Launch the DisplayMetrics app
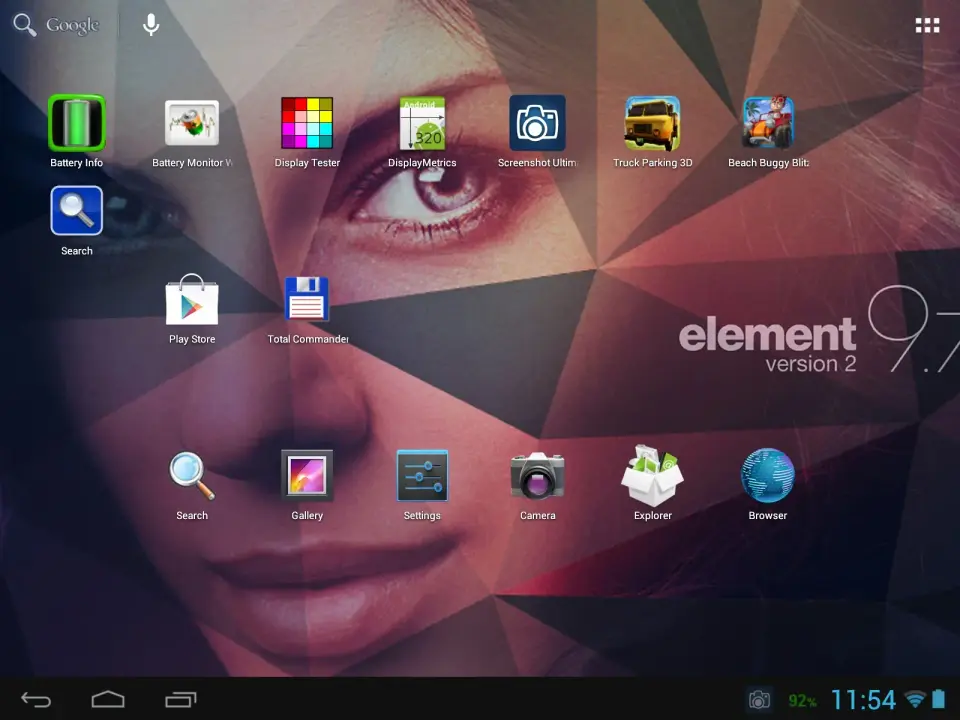This screenshot has height=720, width=960. click(422, 124)
